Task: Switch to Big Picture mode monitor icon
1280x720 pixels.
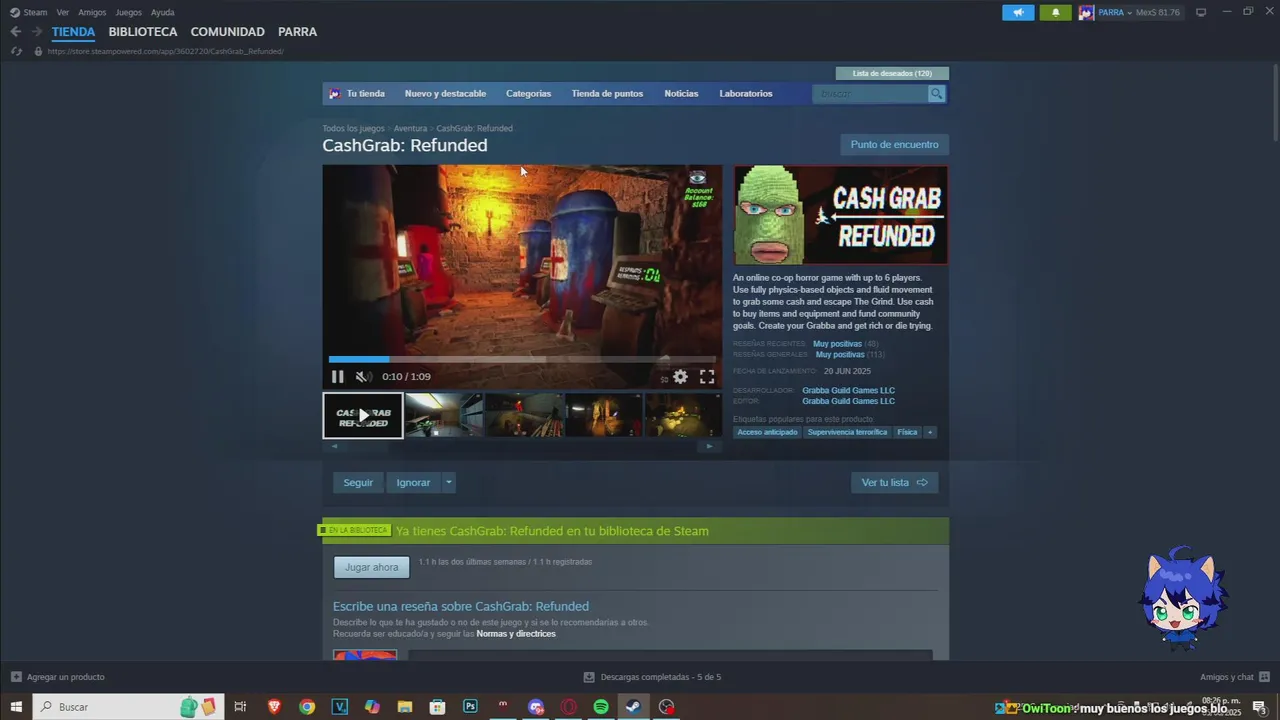Action: [1201, 12]
